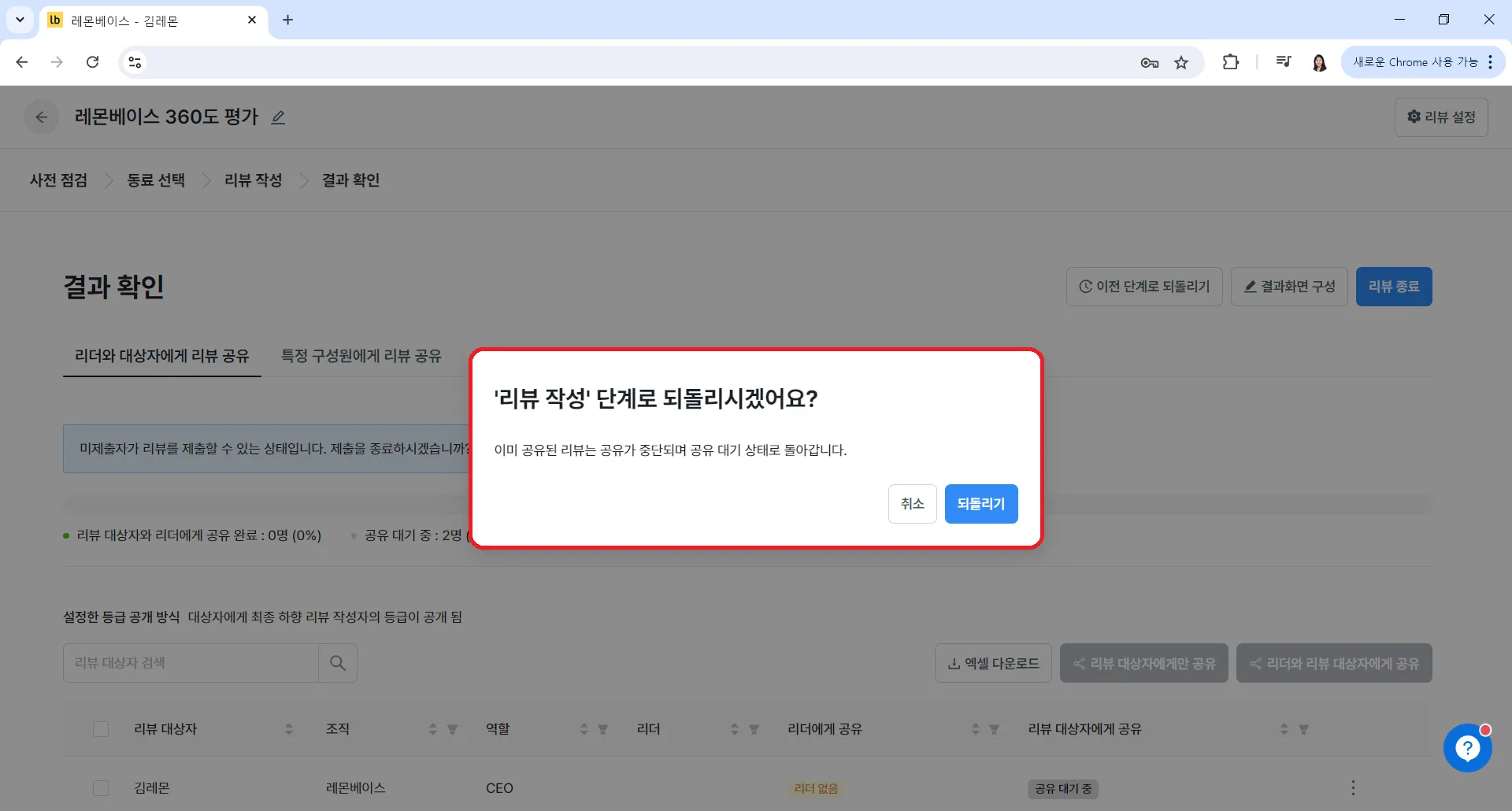Select the 결과 확인 step
Screen dimensions: 1512x811
coord(350,180)
